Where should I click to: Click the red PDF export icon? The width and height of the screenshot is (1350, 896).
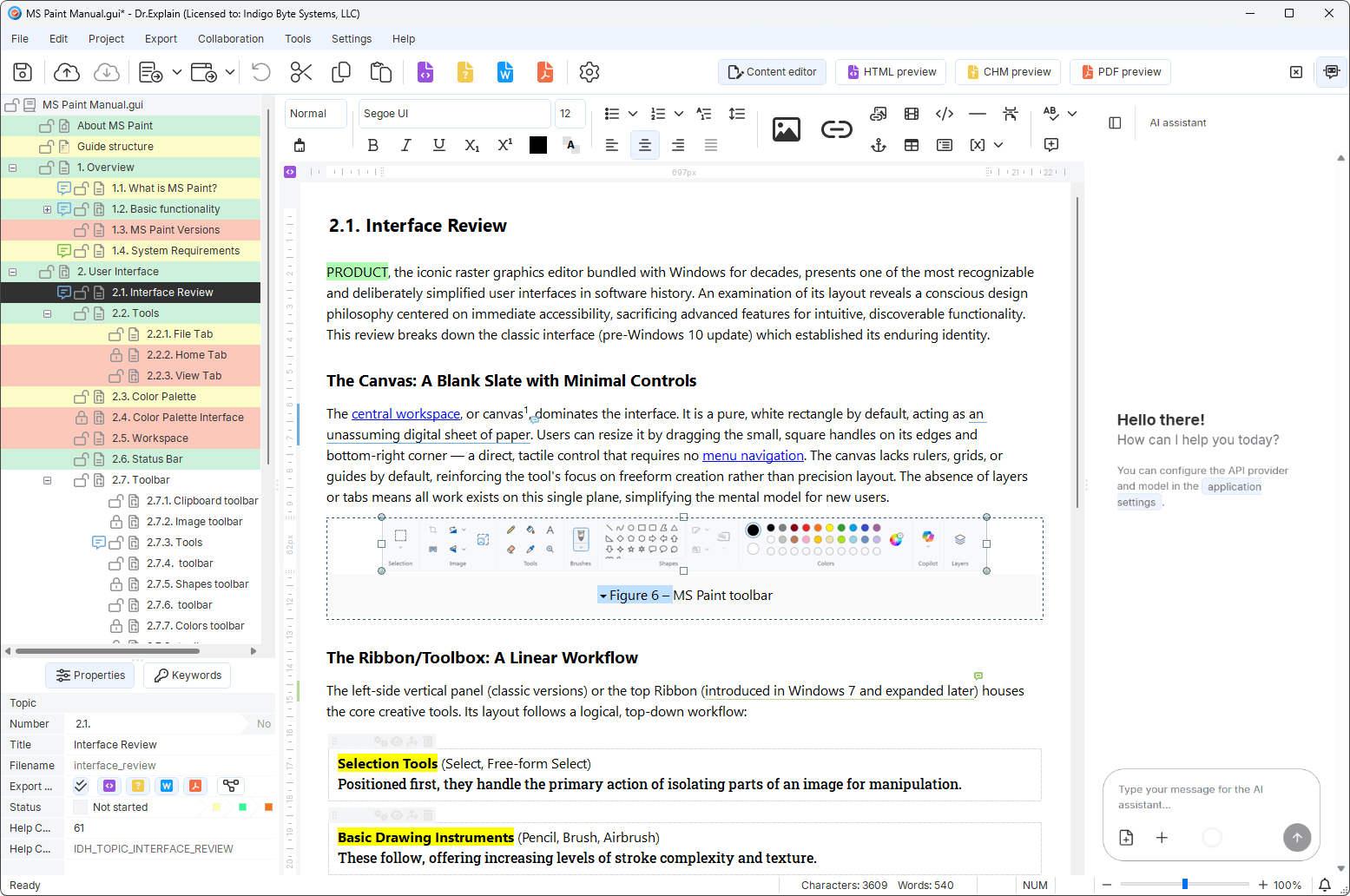[x=545, y=72]
